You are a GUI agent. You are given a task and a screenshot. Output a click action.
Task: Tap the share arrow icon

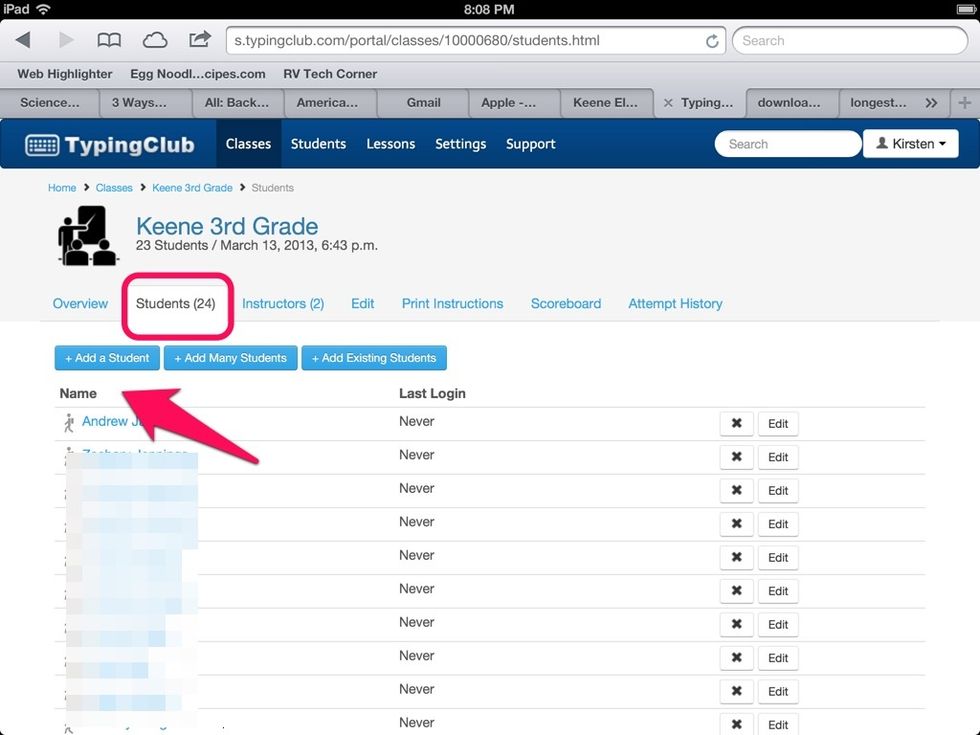coord(200,40)
